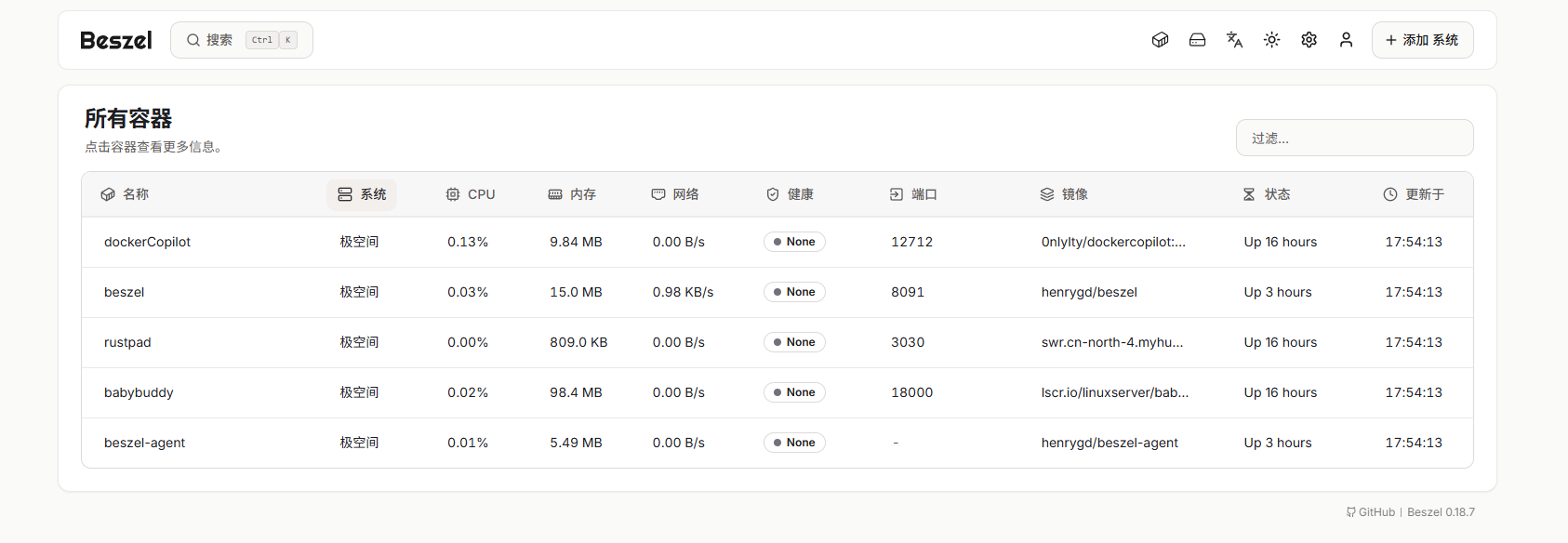The image size is (1568, 543).
Task: Sort table by 系统 column header
Action: (x=362, y=194)
